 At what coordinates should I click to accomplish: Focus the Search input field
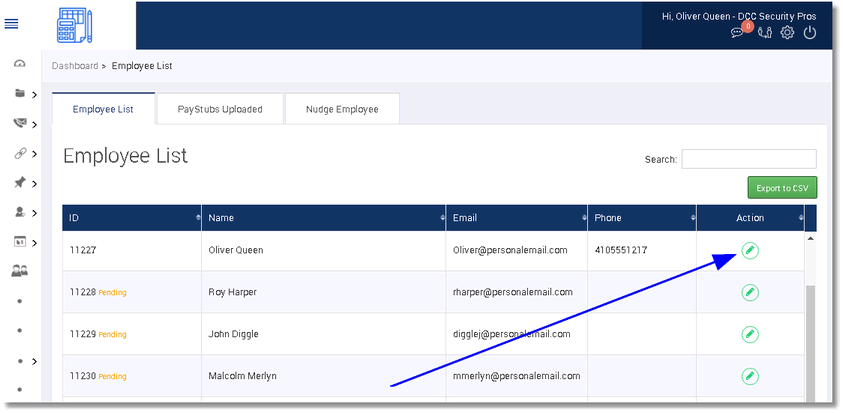[749, 159]
